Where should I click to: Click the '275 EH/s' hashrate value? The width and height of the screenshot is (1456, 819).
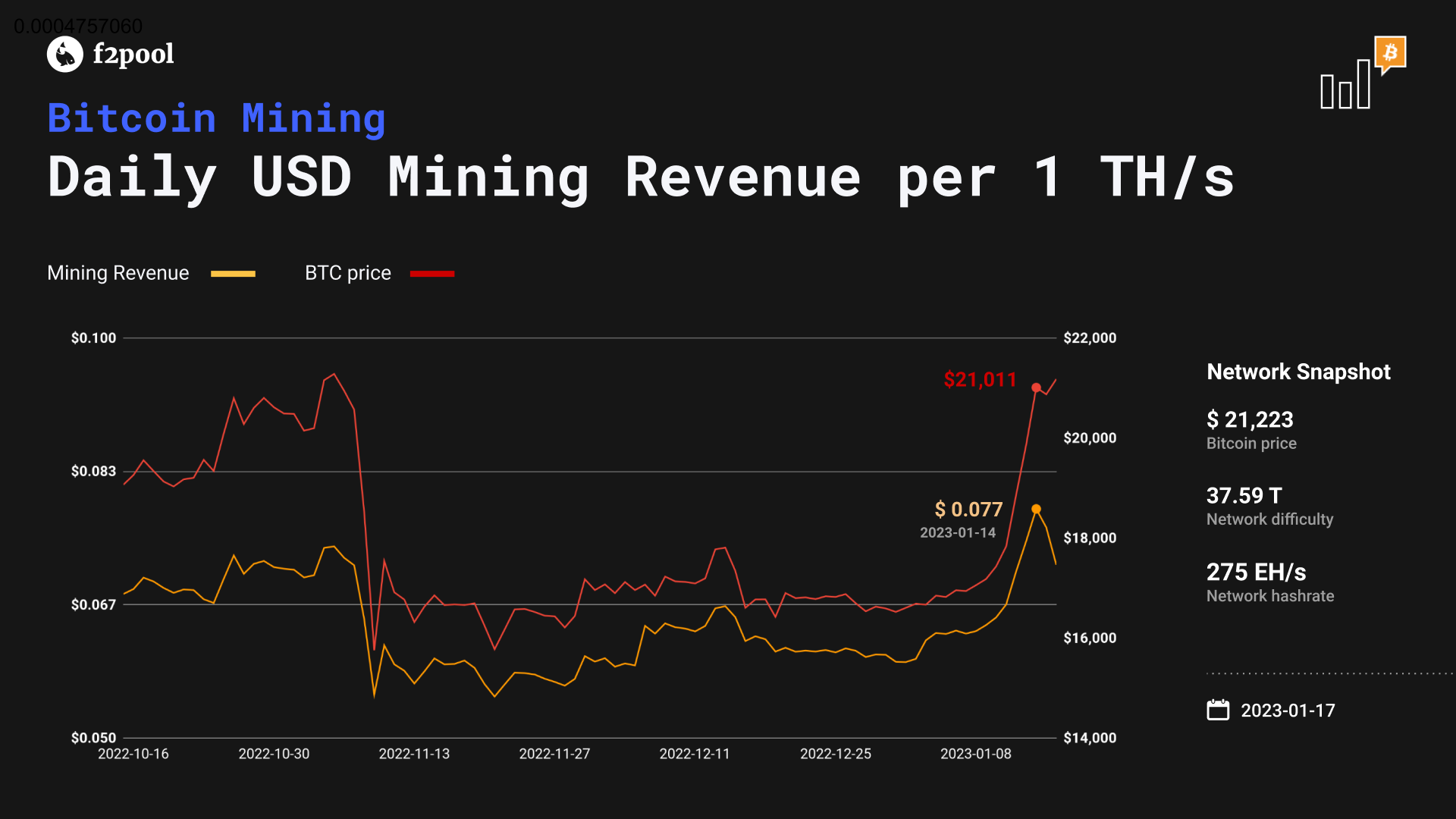point(1256,573)
